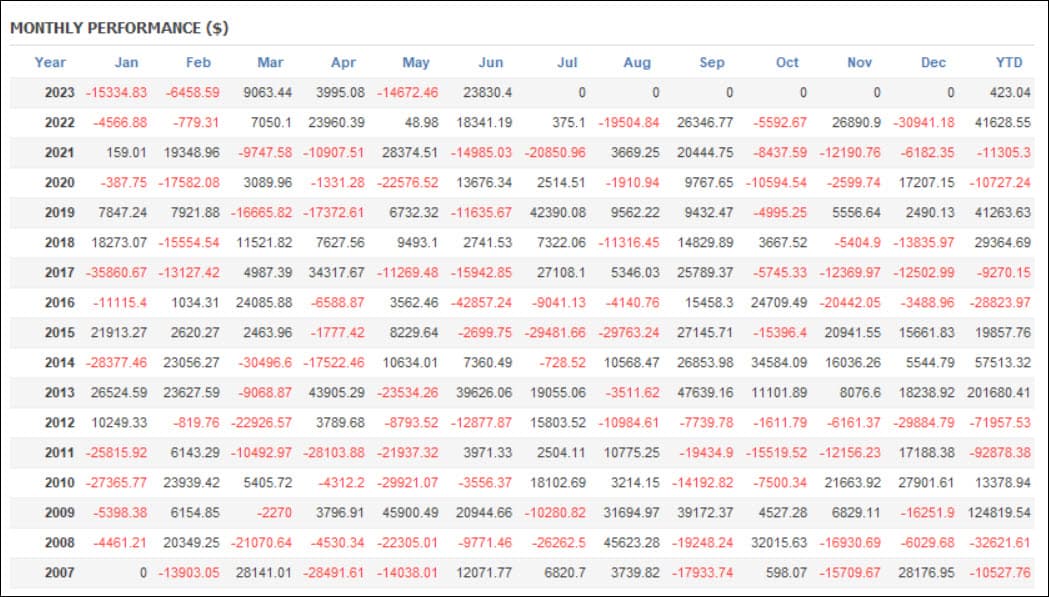Click the 2013 Sep value 47639.16

pos(704,392)
